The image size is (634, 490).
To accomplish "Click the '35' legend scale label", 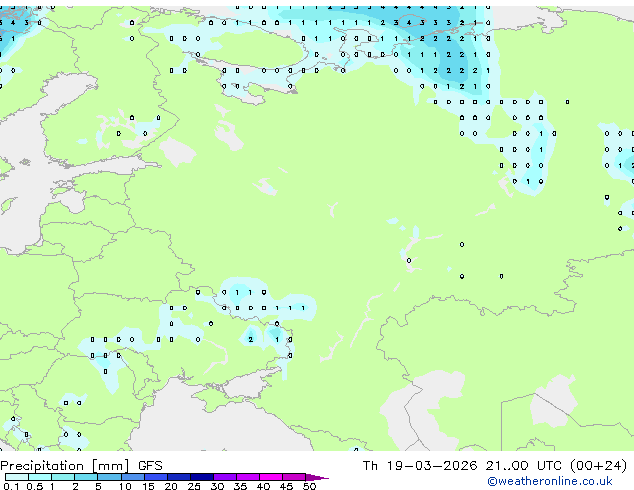I will click(240, 486).
